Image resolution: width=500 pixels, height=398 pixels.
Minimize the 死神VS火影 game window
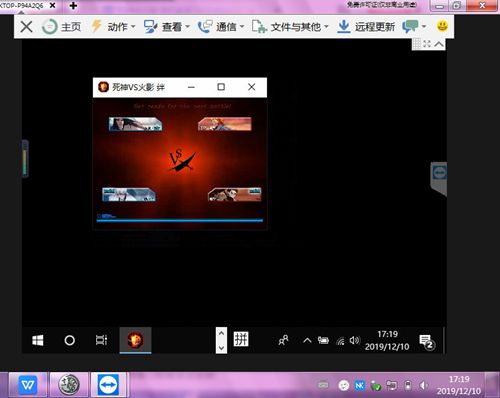(191, 87)
